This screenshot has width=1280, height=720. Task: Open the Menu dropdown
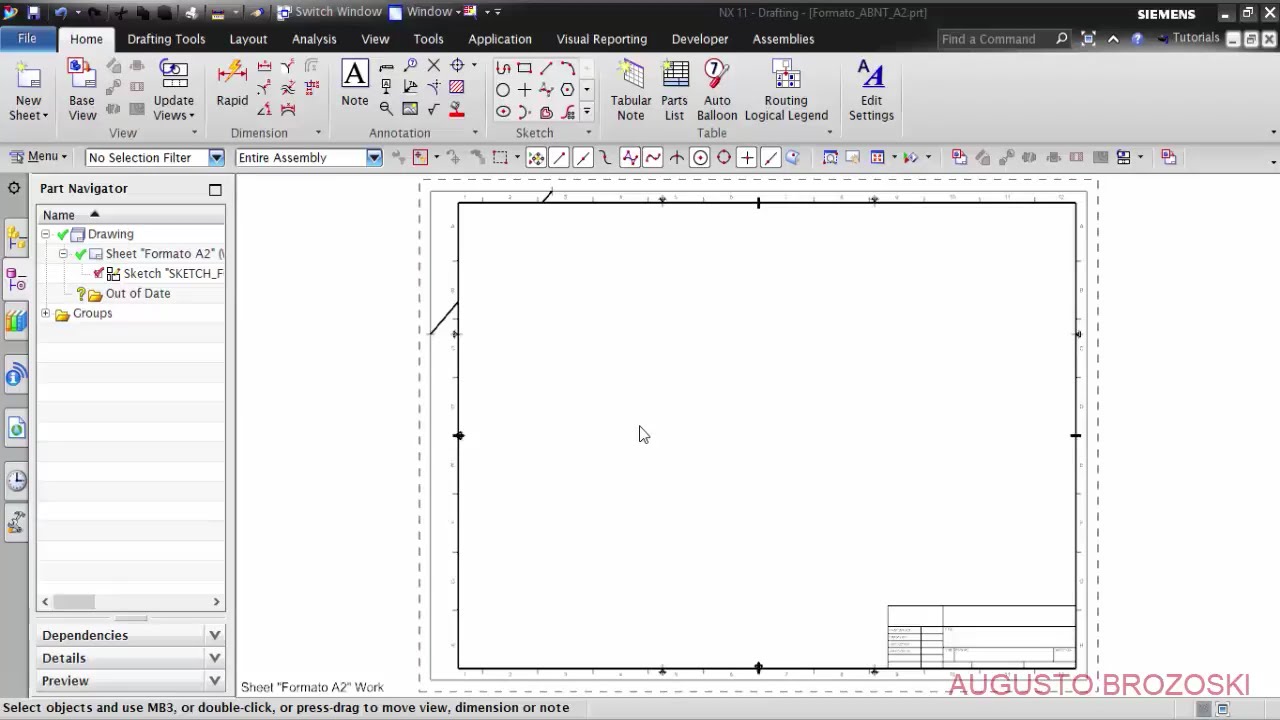[x=38, y=157]
